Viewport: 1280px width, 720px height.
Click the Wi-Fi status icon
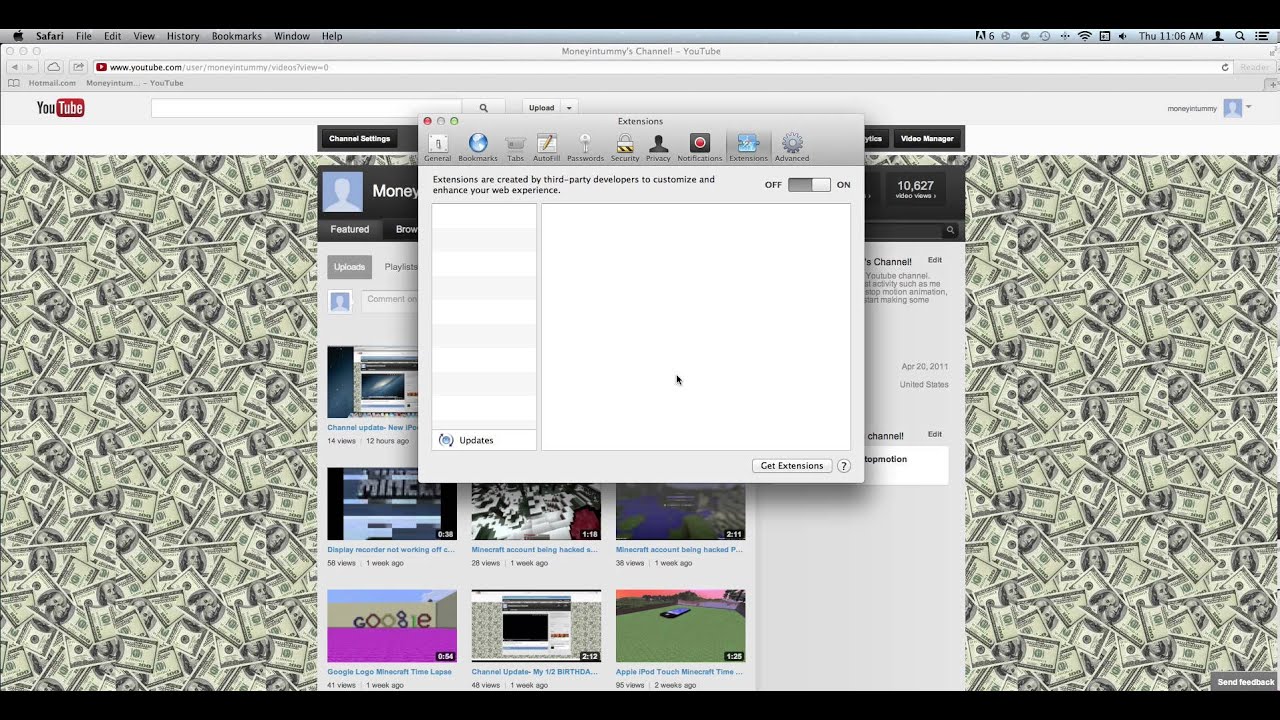(x=1085, y=36)
